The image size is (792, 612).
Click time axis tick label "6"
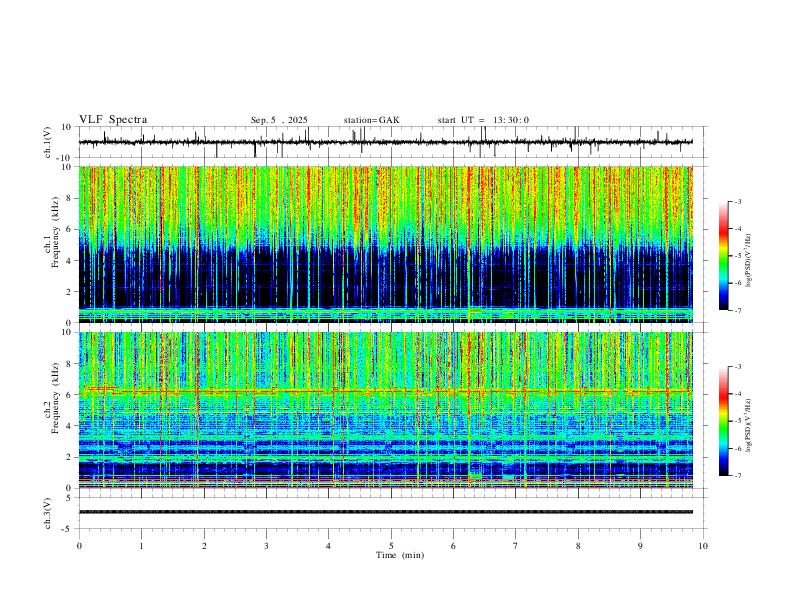click(x=453, y=546)
